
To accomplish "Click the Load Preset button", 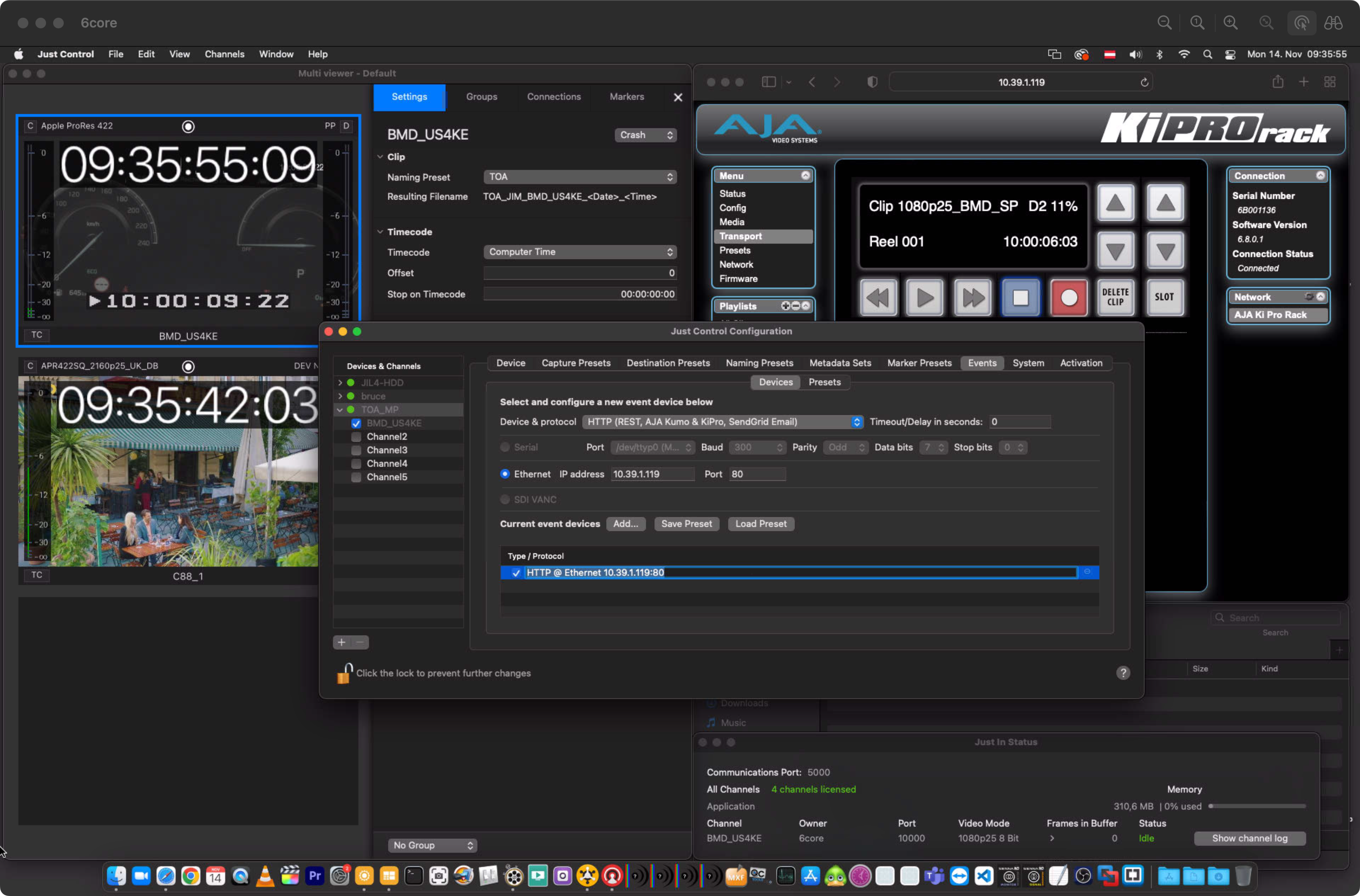I will pos(761,524).
